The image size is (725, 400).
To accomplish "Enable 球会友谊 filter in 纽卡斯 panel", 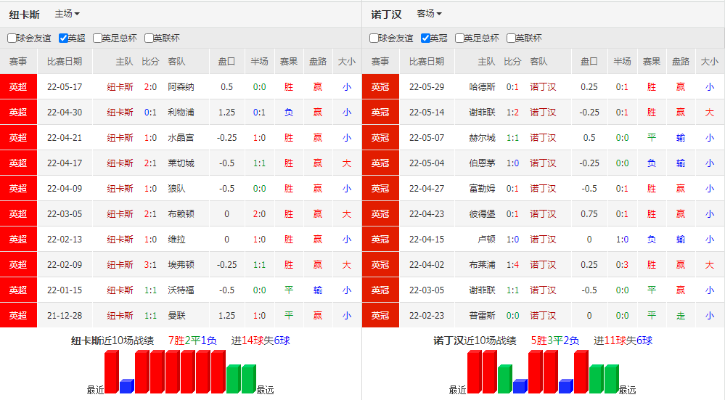I will [12, 38].
